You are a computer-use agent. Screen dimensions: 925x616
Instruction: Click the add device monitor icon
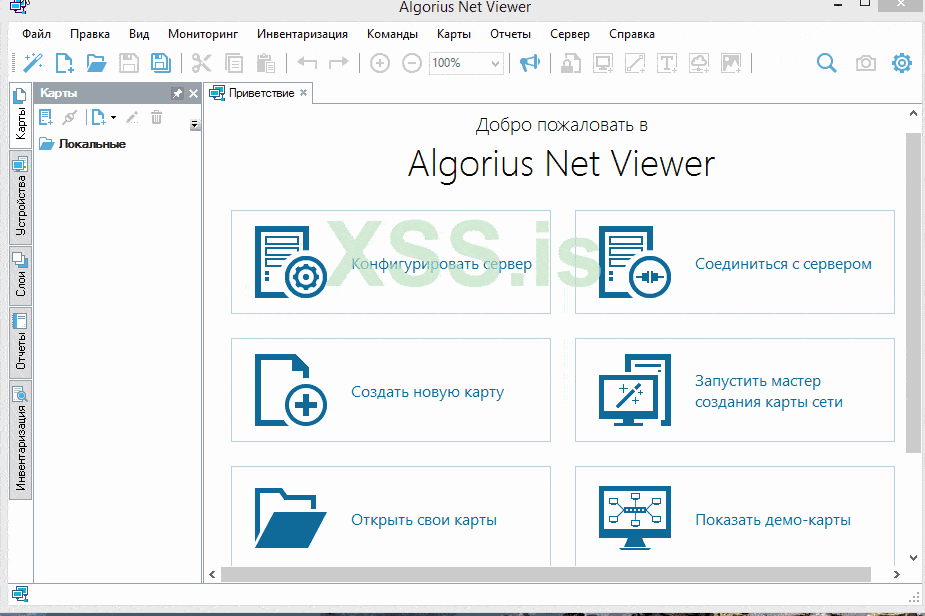coord(603,63)
